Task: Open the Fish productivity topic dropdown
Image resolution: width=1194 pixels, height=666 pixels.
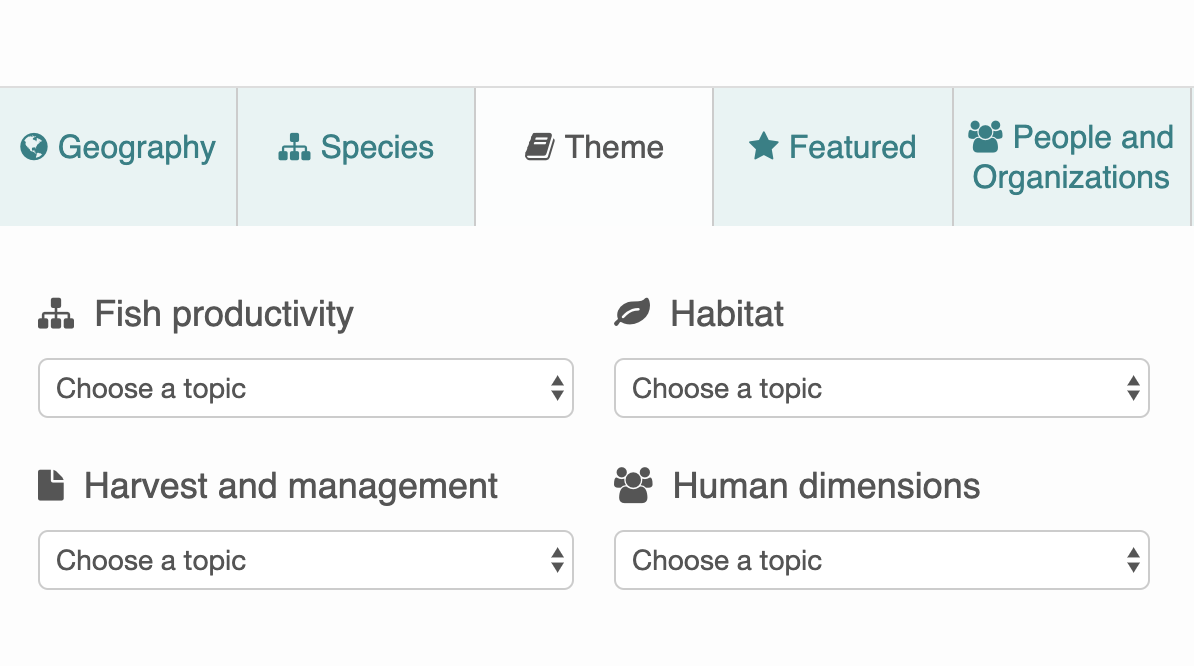Action: [x=306, y=388]
